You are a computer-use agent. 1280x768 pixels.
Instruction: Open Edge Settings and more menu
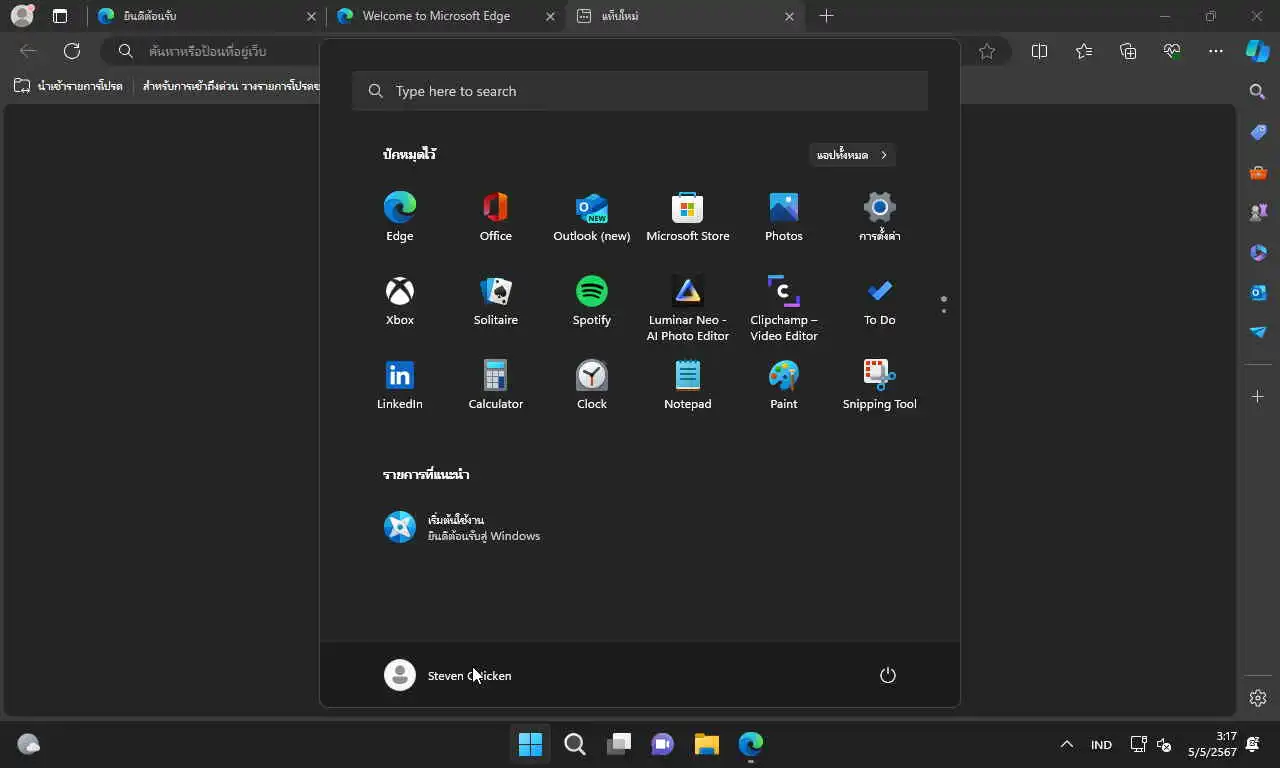[x=1216, y=51]
